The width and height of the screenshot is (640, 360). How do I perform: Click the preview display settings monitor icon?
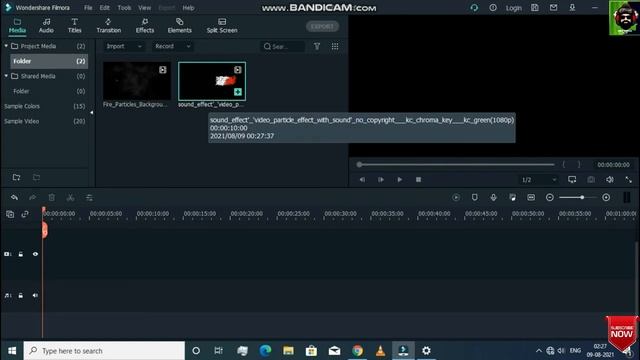tap(572, 180)
